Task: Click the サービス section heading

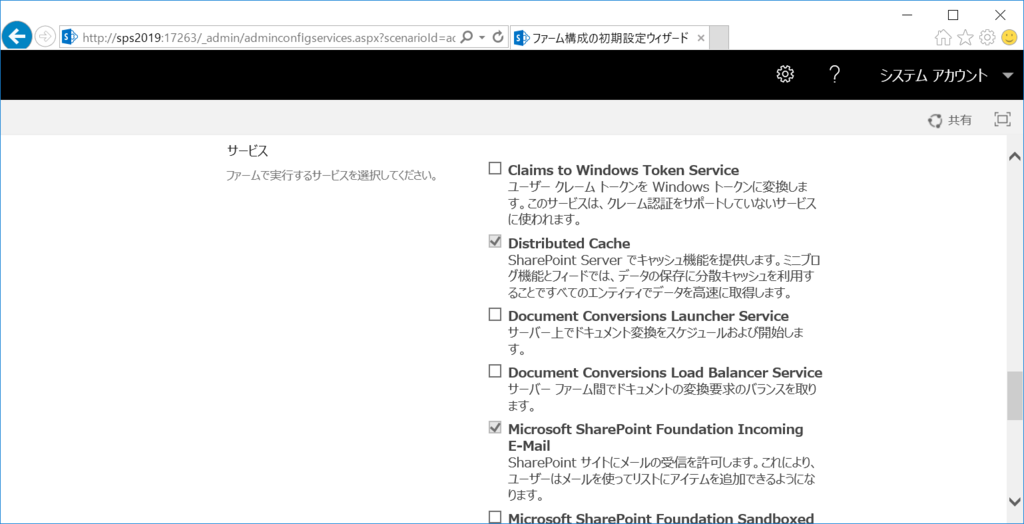Action: [248, 151]
